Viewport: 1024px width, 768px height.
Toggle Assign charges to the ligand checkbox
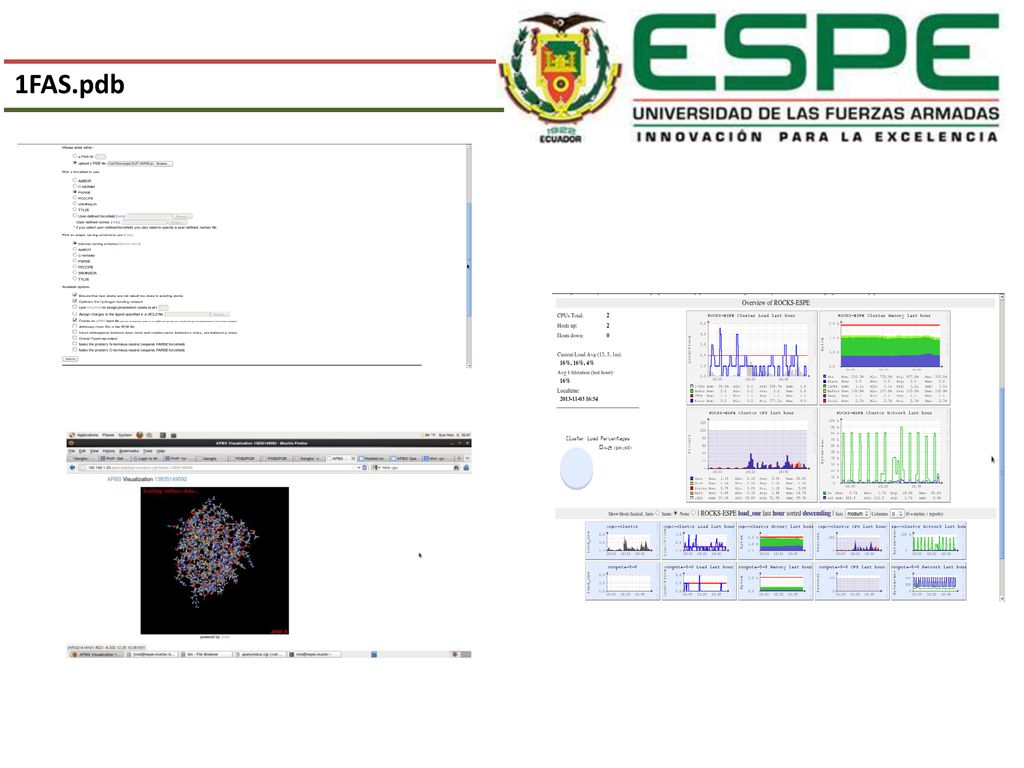click(74, 313)
